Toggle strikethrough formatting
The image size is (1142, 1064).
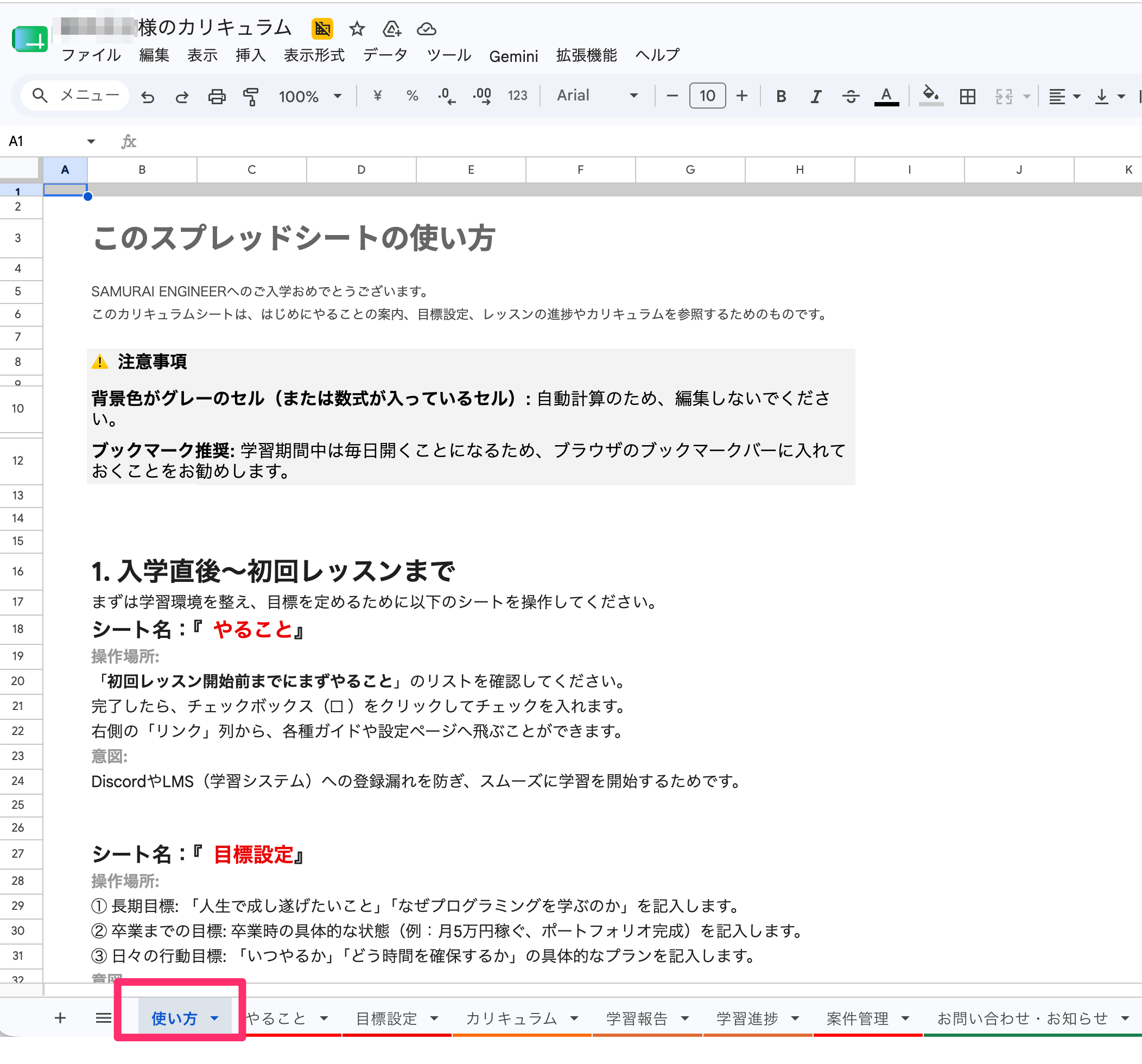click(x=851, y=96)
